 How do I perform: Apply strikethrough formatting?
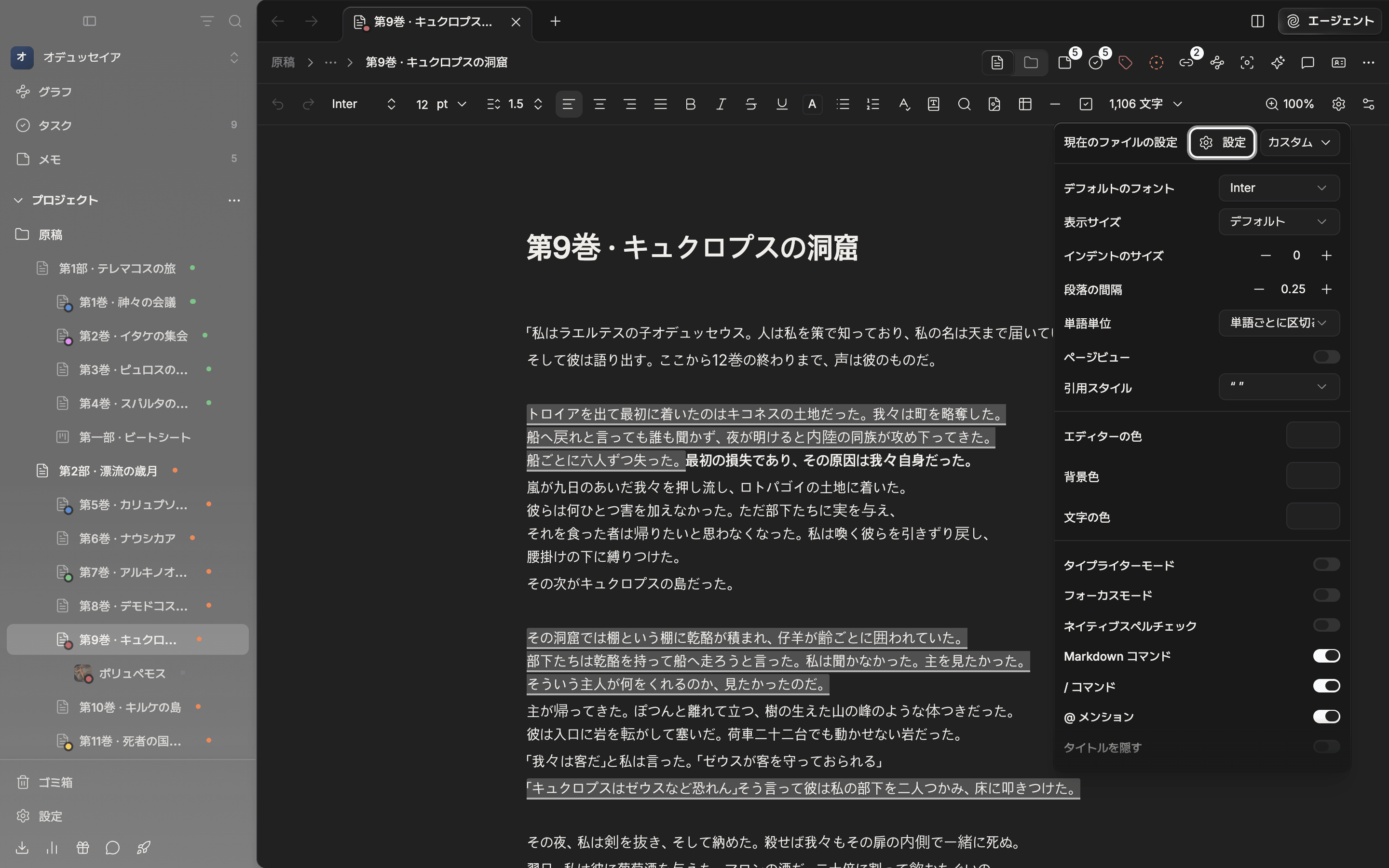751,104
